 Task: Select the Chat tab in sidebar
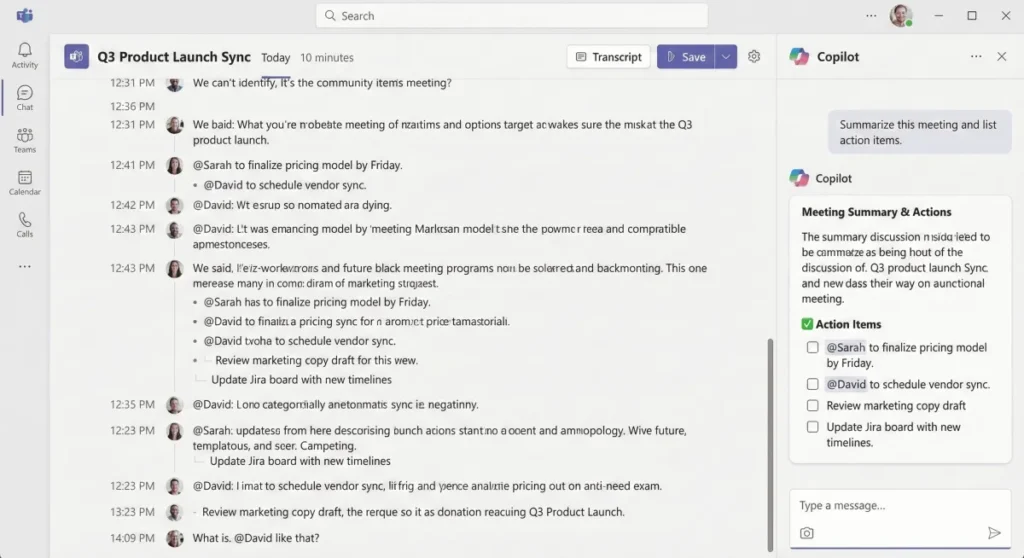pos(25,98)
